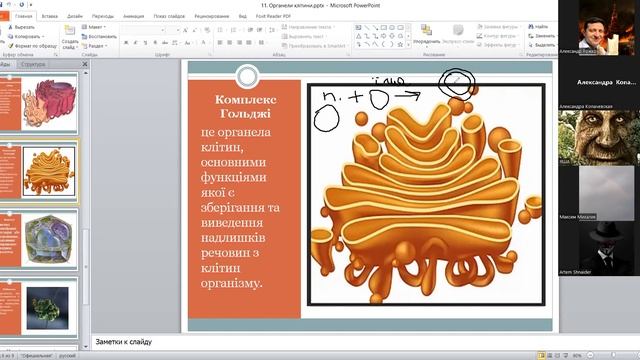
Task: Open the font size combo box
Action: 173,30
